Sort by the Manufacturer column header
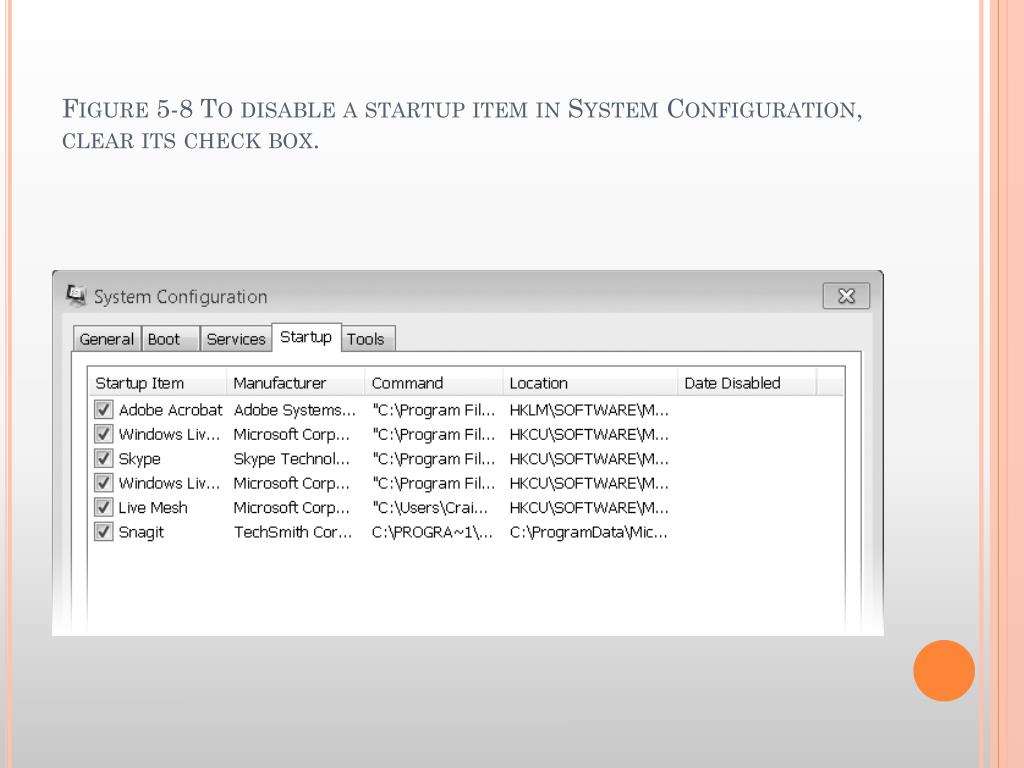Screen dimensions: 1024x768 point(295,383)
